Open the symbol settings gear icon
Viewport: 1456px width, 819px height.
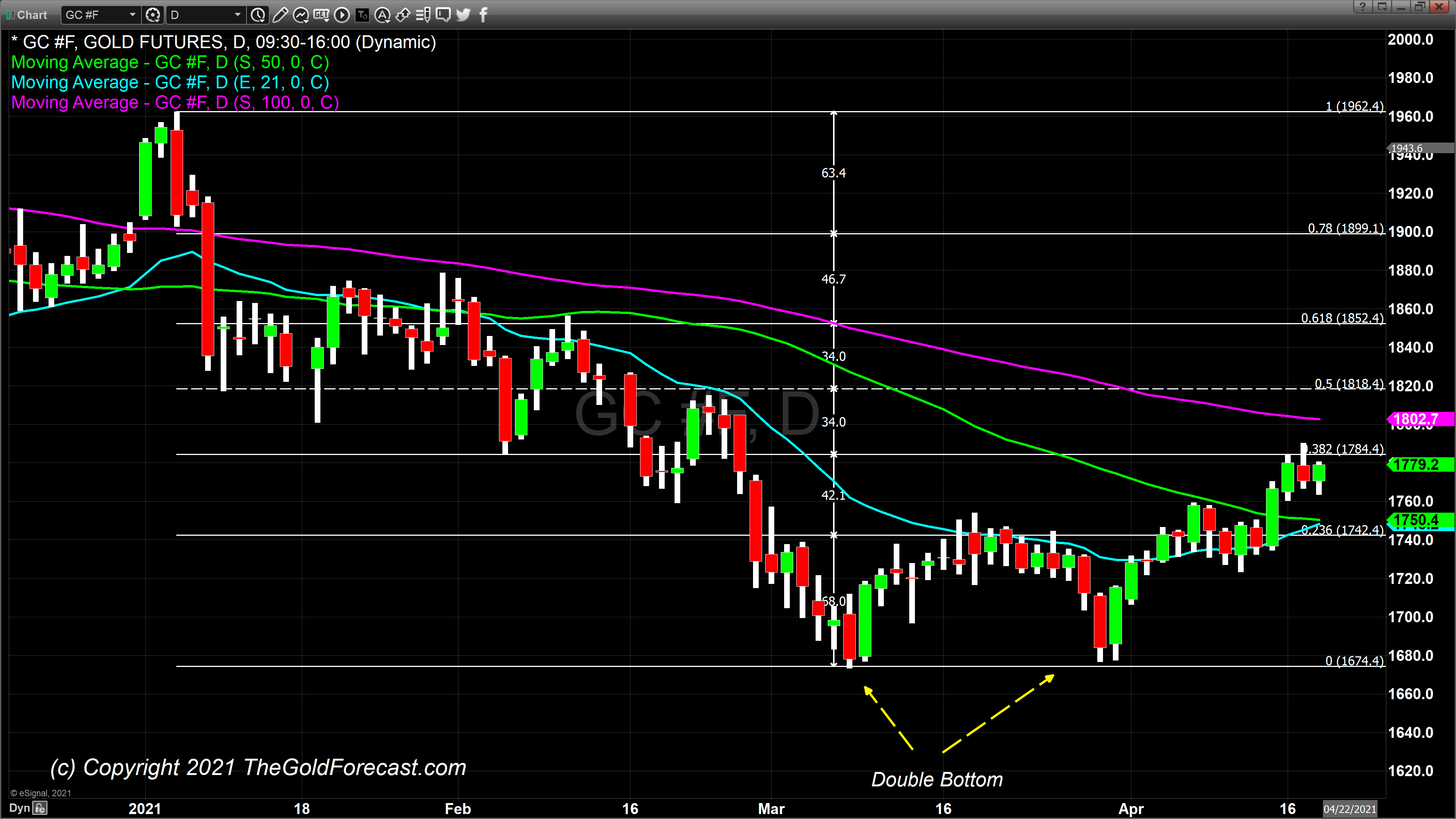click(152, 15)
